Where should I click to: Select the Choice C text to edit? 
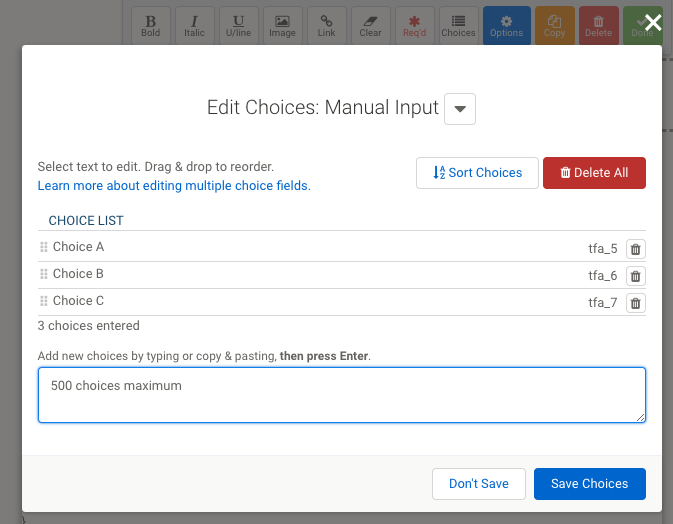tap(79, 301)
